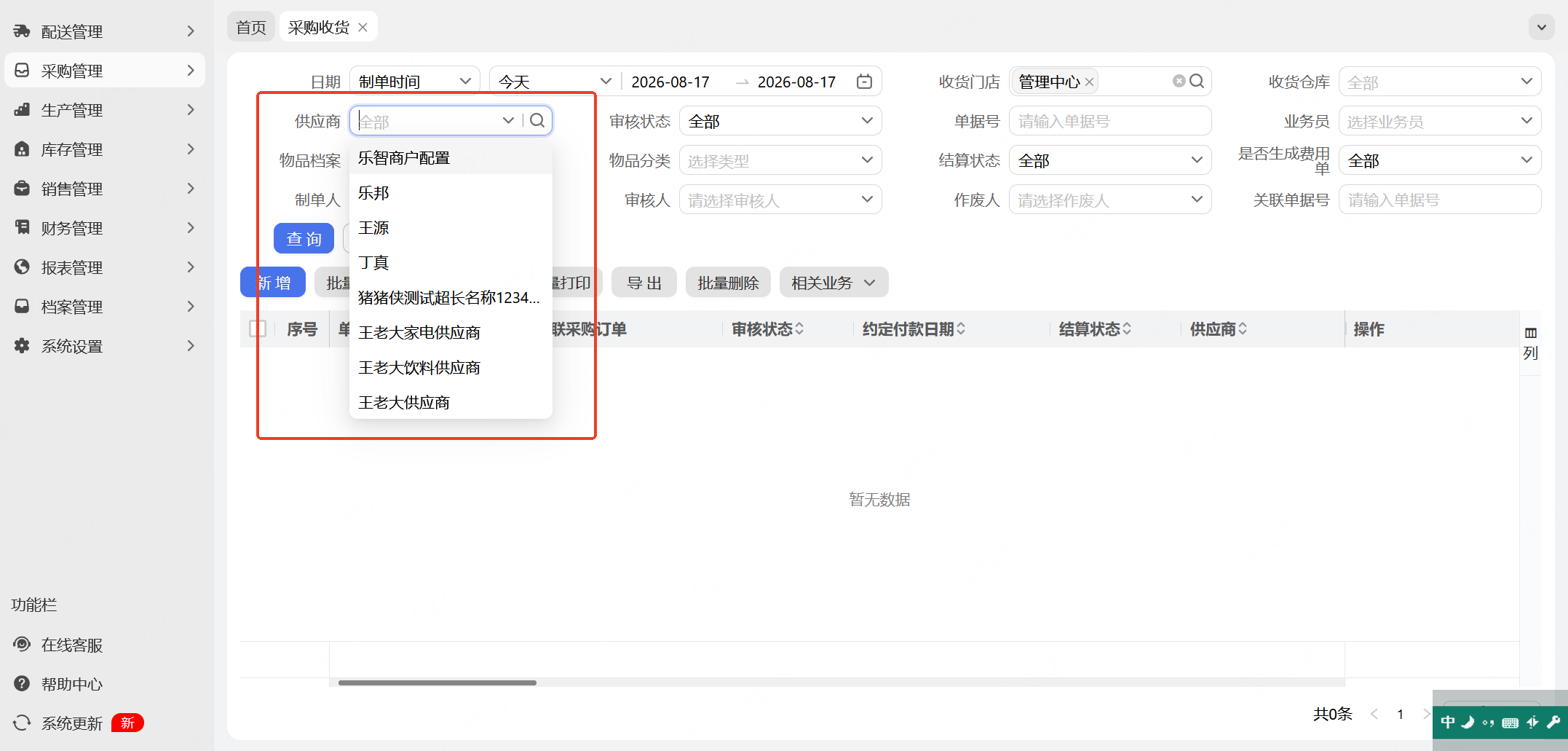
Task: Open the 收货仓库 dropdown
Action: (1439, 82)
